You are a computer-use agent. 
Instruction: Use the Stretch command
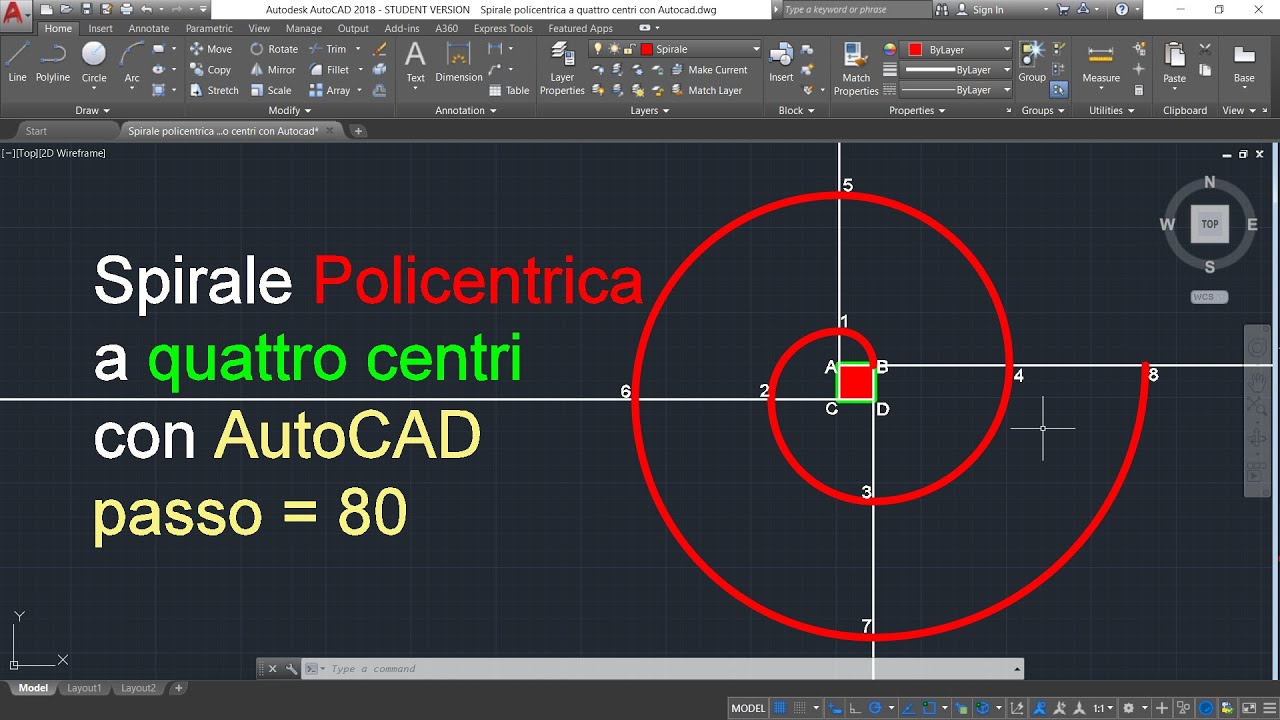tap(214, 90)
